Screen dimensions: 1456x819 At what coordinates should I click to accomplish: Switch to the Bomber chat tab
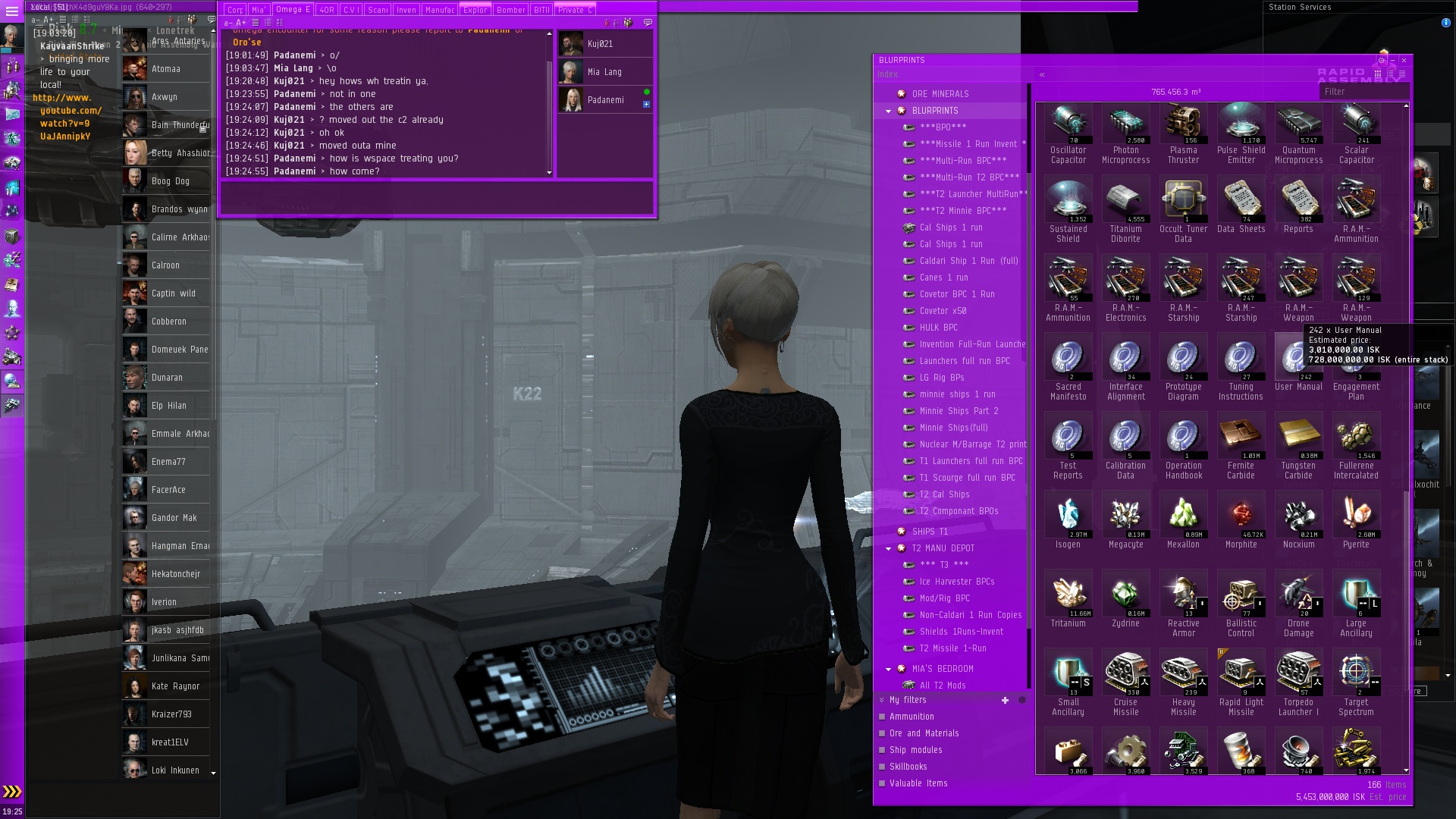pos(510,10)
